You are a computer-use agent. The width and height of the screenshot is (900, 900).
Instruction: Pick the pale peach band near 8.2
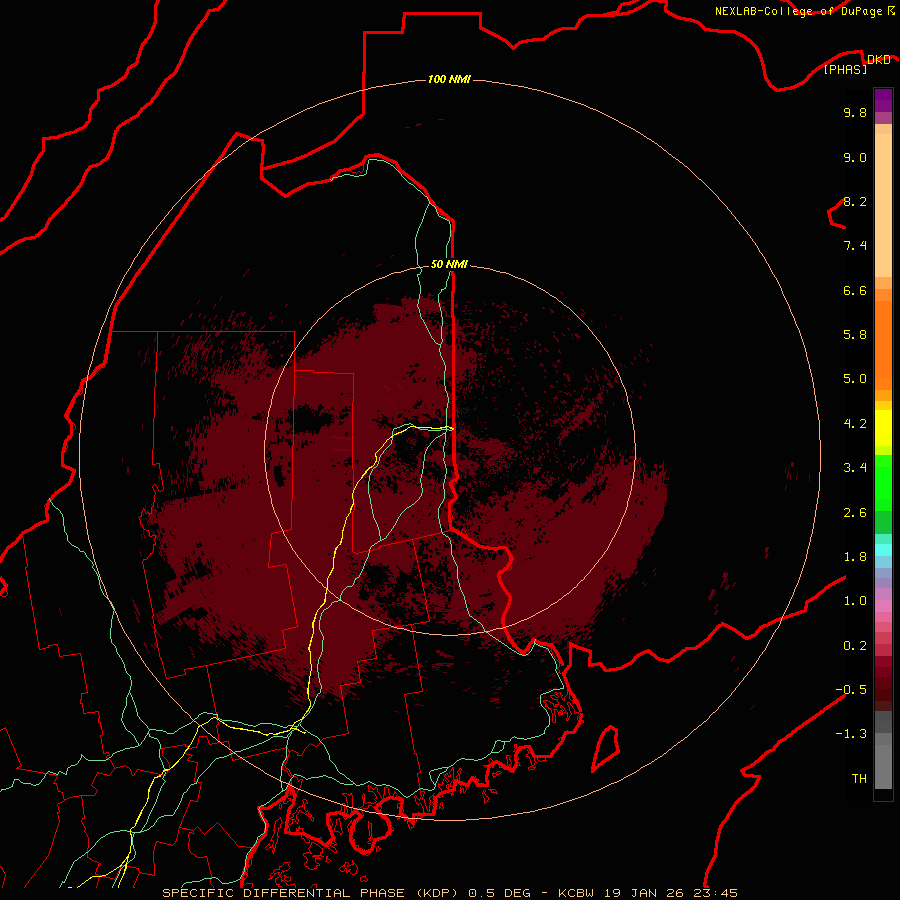[x=883, y=205]
